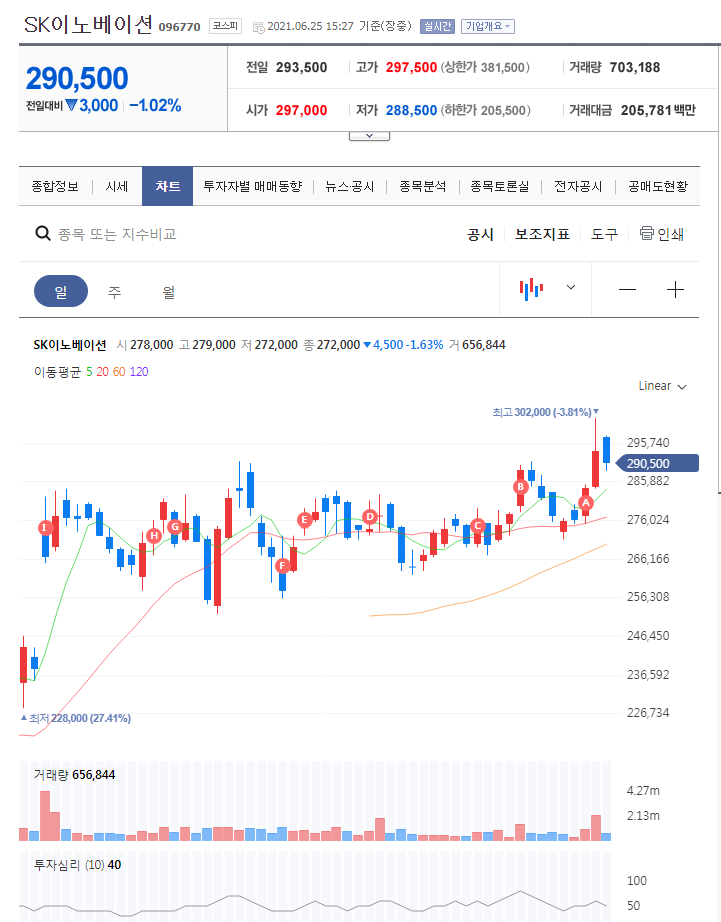Open the 종목분석 tab
This screenshot has height=922, width=721.
click(x=422, y=186)
